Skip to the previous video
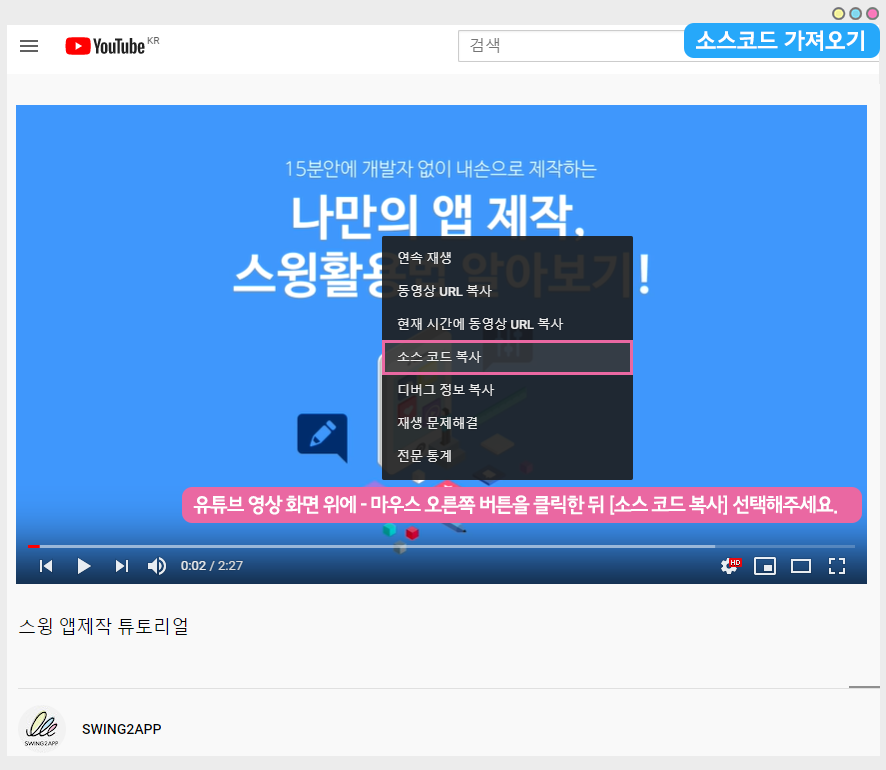The height and width of the screenshot is (770, 886). [x=46, y=566]
